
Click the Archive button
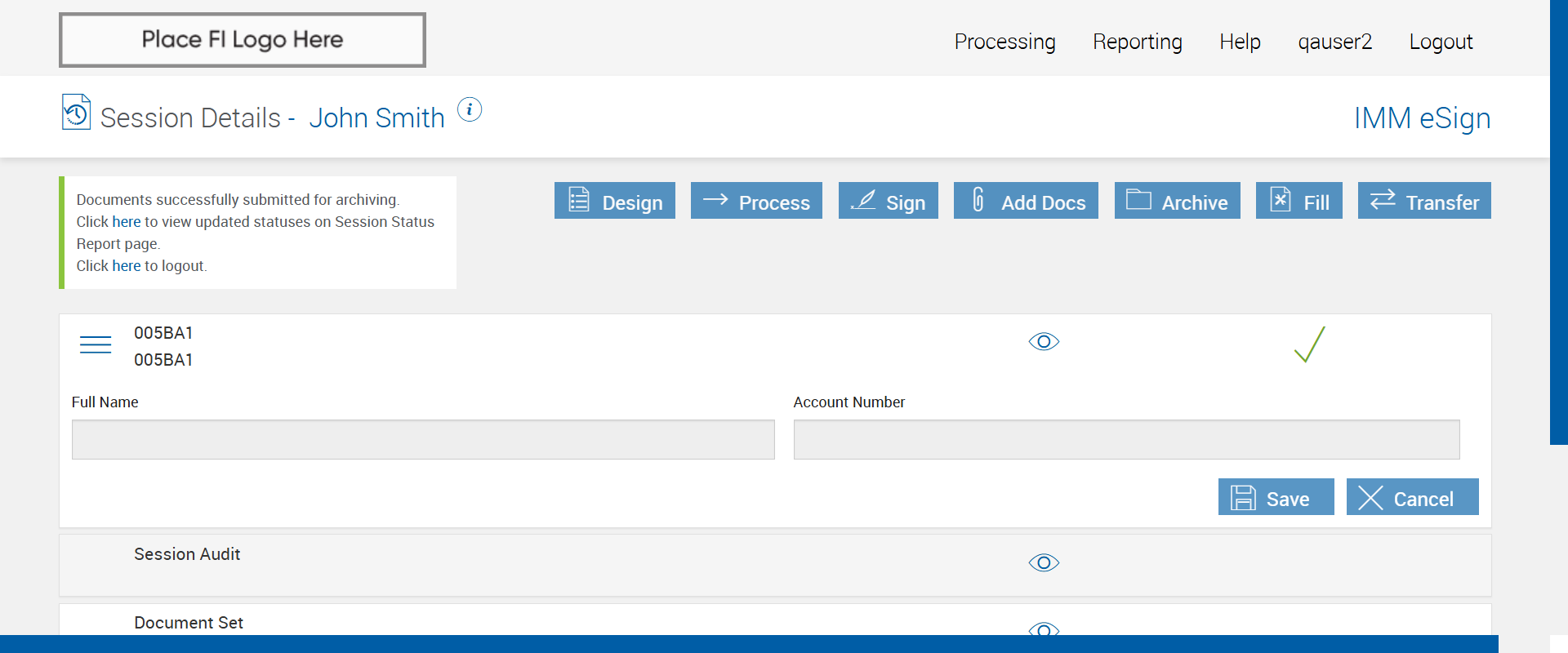tap(1178, 201)
